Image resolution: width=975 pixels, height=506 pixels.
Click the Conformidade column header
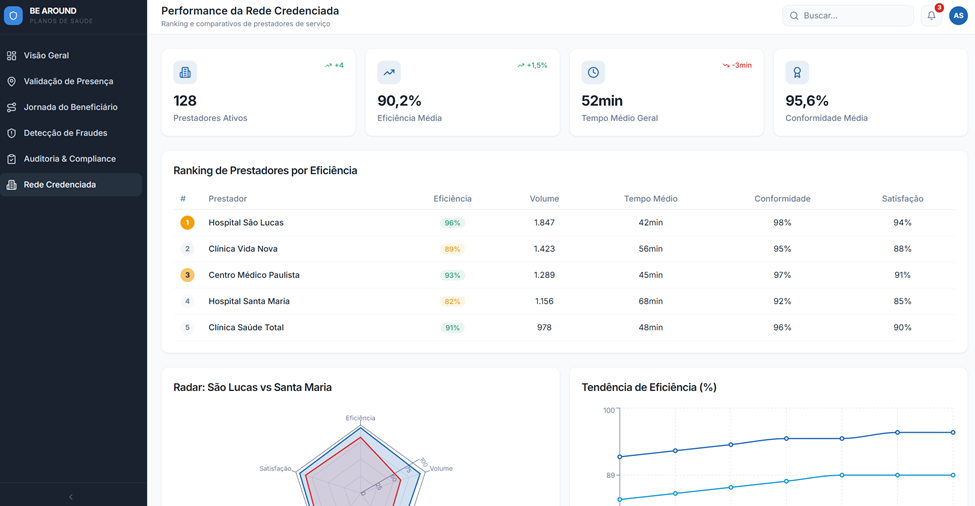782,199
